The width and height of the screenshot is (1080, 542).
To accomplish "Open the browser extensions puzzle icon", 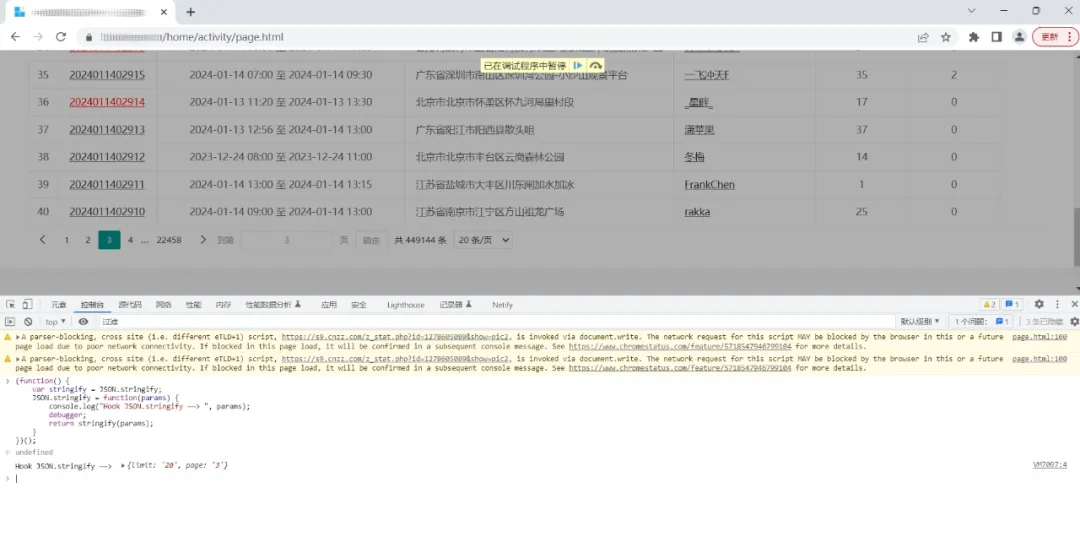I will pyautogui.click(x=973, y=37).
